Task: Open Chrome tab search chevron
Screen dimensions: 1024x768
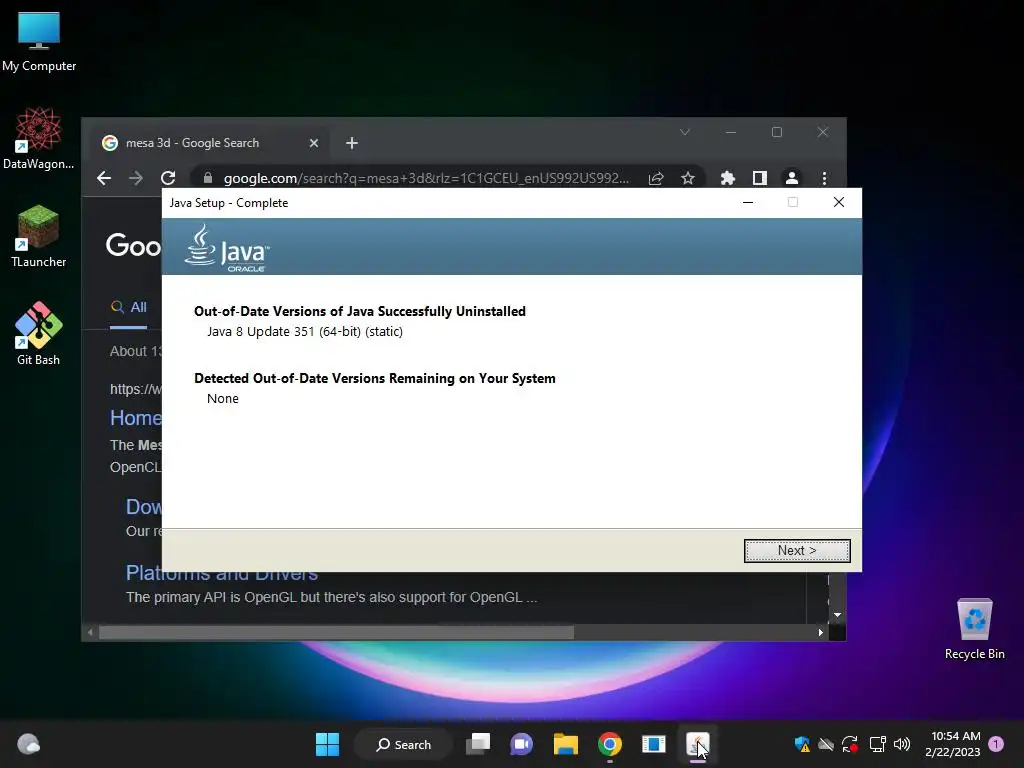Action: [x=684, y=133]
